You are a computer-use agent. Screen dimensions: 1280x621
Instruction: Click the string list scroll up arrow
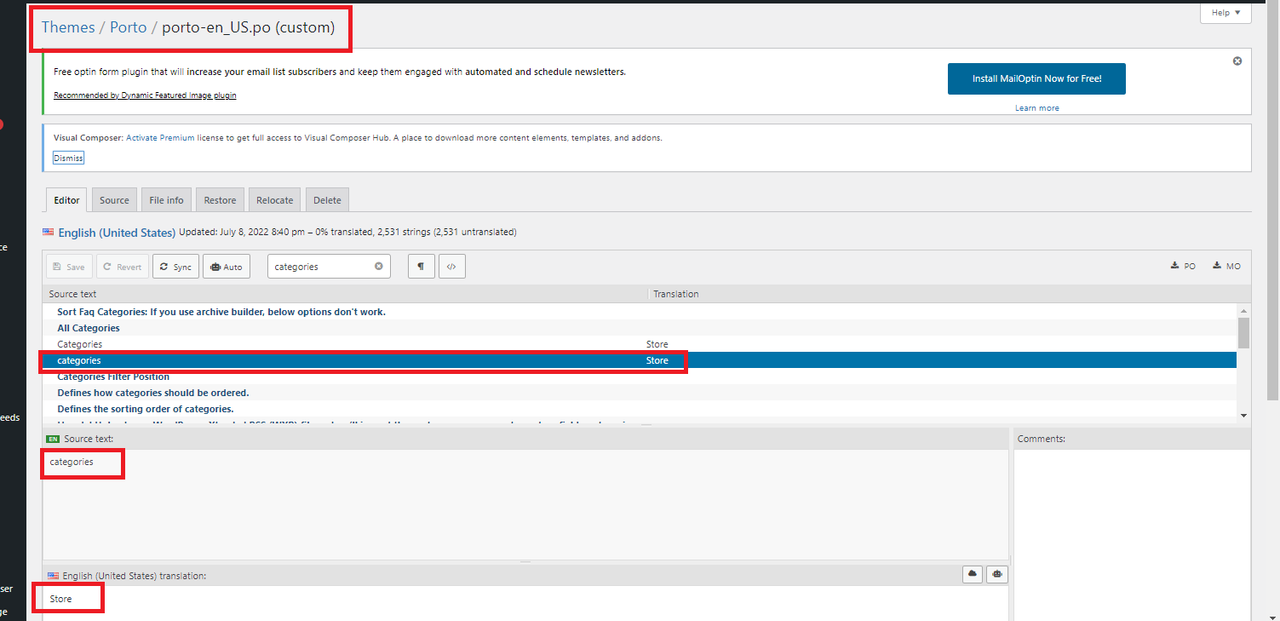coord(1243,310)
